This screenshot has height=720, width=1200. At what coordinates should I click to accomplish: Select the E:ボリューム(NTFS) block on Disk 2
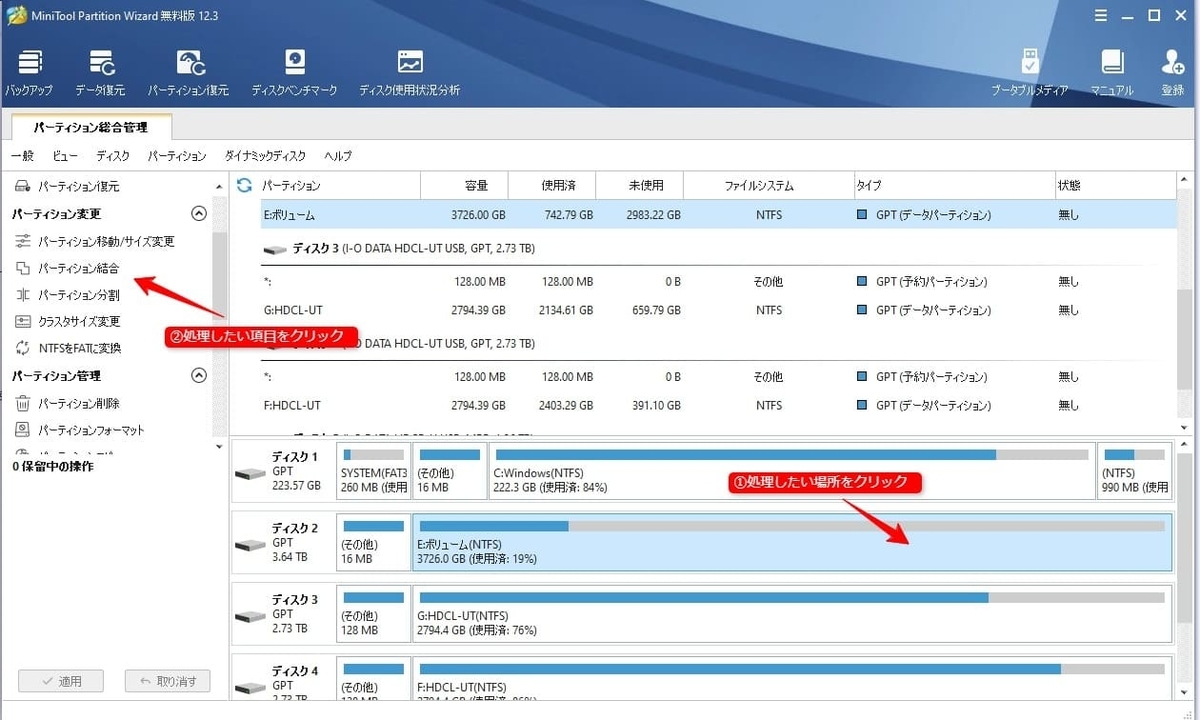(792, 542)
